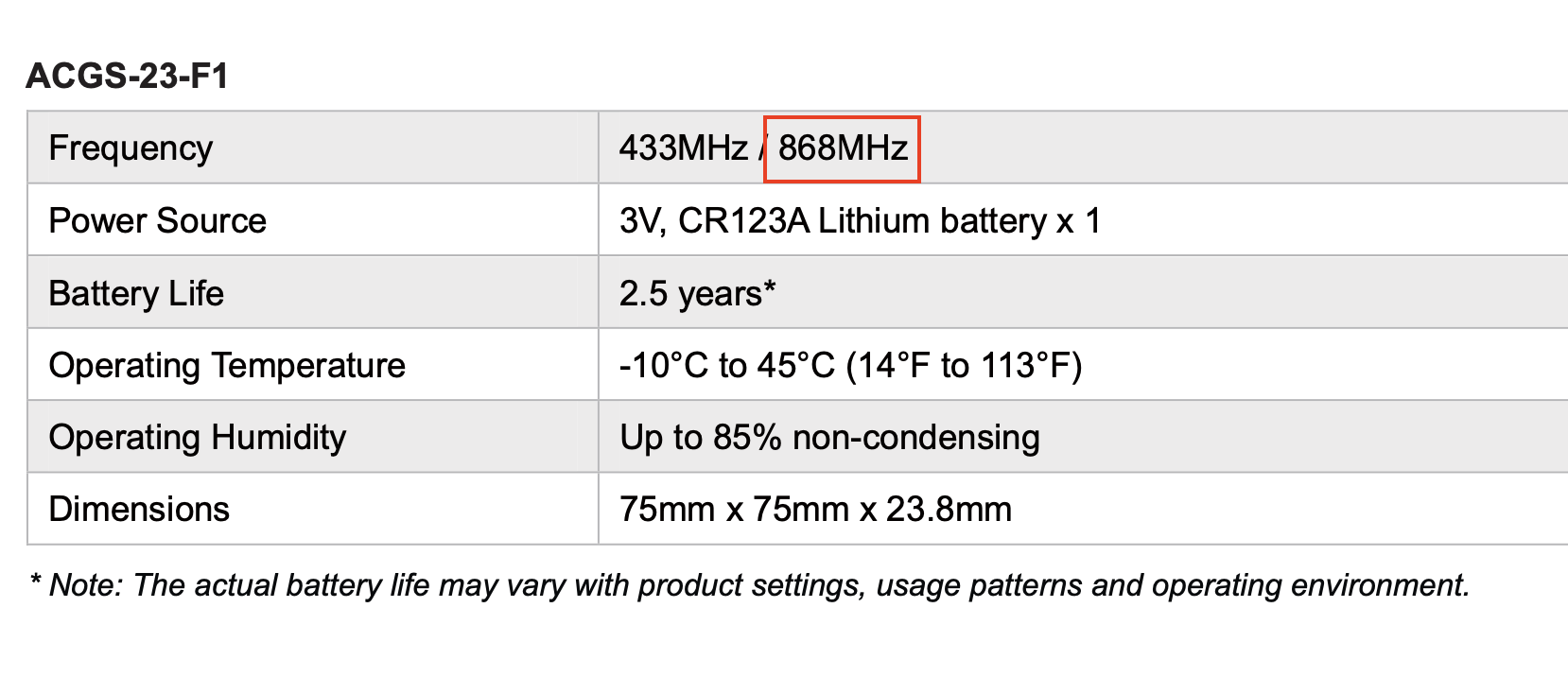The width and height of the screenshot is (1568, 677).
Task: Click the battery life footnote text
Action: pyautogui.click(x=750, y=585)
